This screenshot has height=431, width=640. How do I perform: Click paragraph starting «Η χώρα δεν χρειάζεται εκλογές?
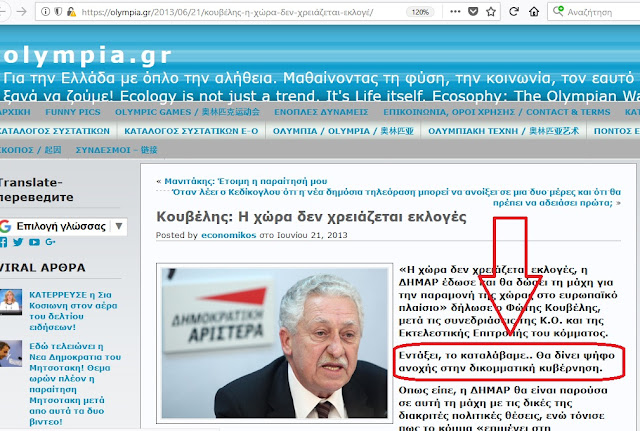(x=508, y=301)
